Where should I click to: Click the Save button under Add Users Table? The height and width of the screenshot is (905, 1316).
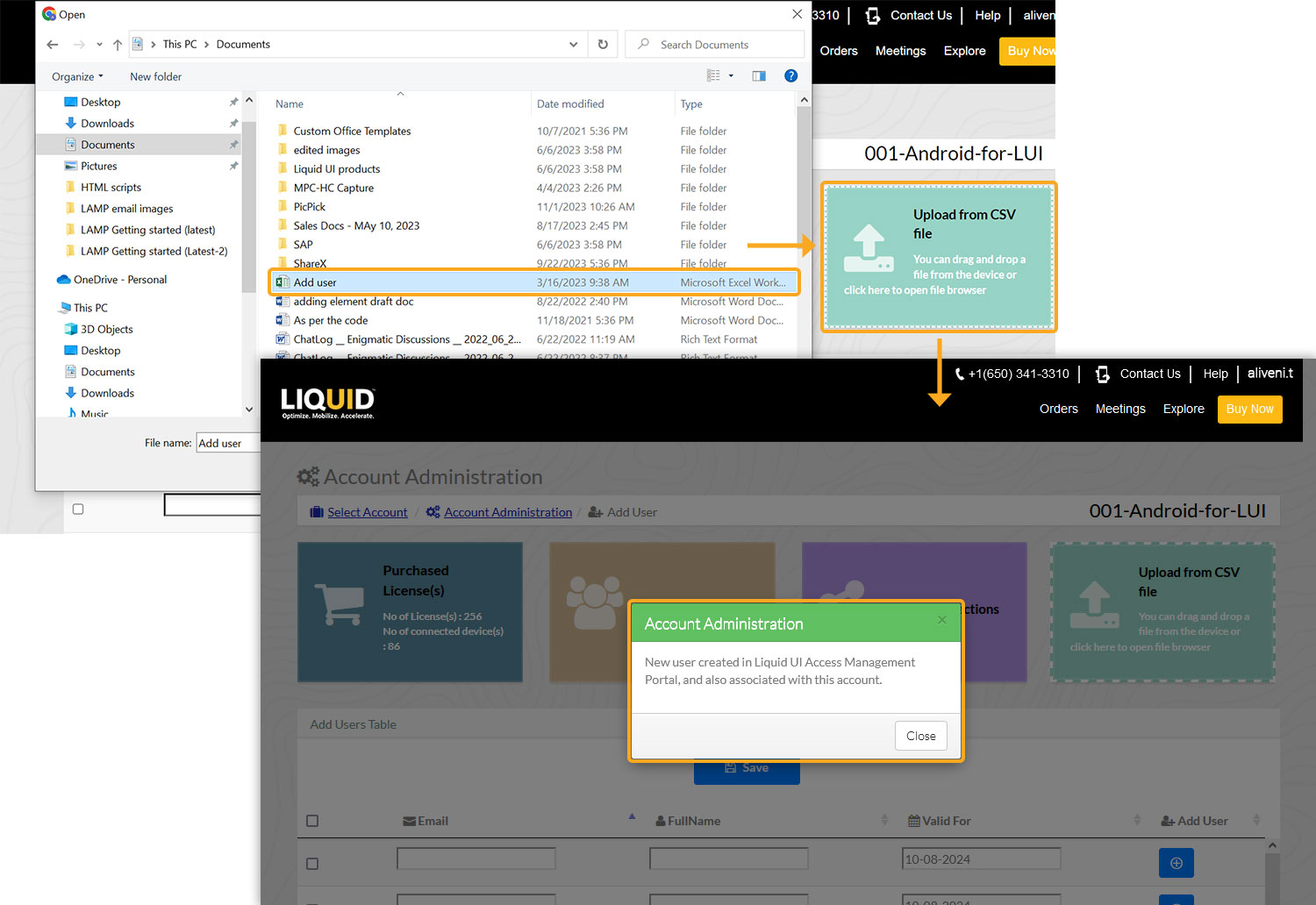pyautogui.click(x=747, y=769)
